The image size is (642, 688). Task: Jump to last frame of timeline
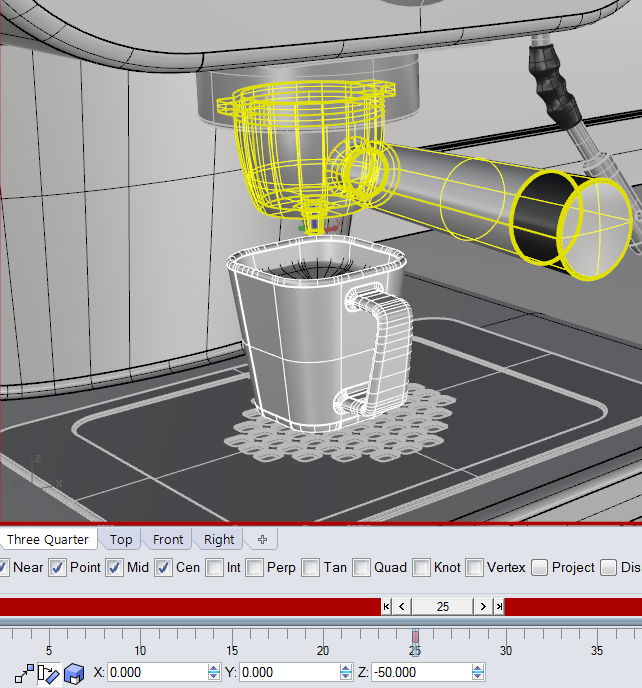point(498,606)
